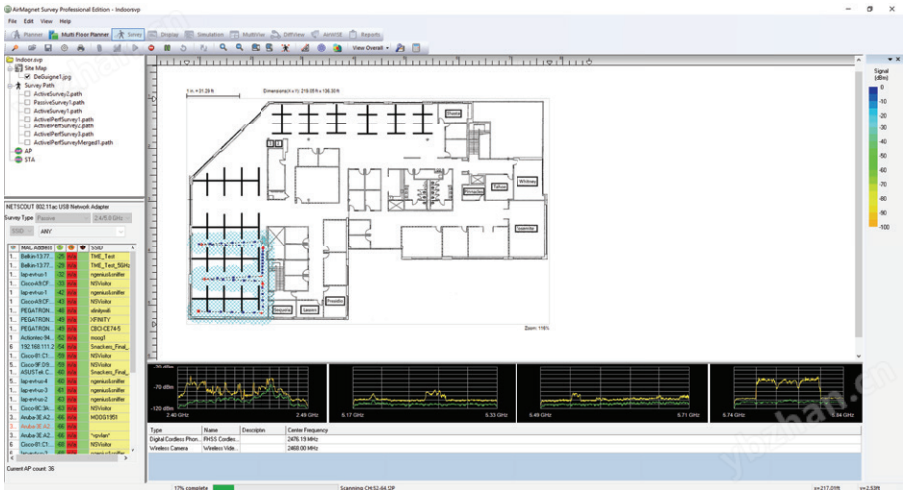This screenshot has height=494, width=908.
Task: Enable the PassiveSurvey1.path checkbox
Action: (28, 102)
